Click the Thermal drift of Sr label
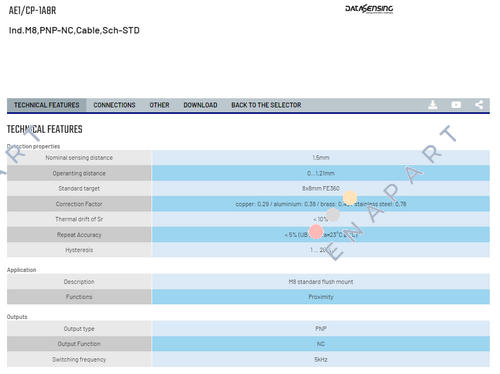Viewport: 500px width, 374px height. (x=79, y=219)
